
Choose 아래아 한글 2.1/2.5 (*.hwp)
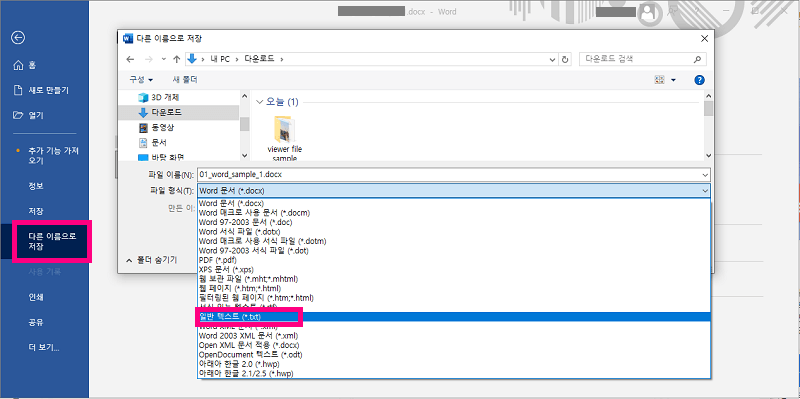pyautogui.click(x=454, y=373)
